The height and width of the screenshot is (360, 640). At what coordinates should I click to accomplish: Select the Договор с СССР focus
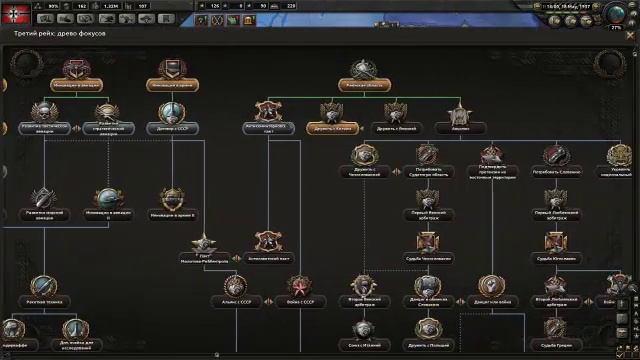click(x=172, y=129)
